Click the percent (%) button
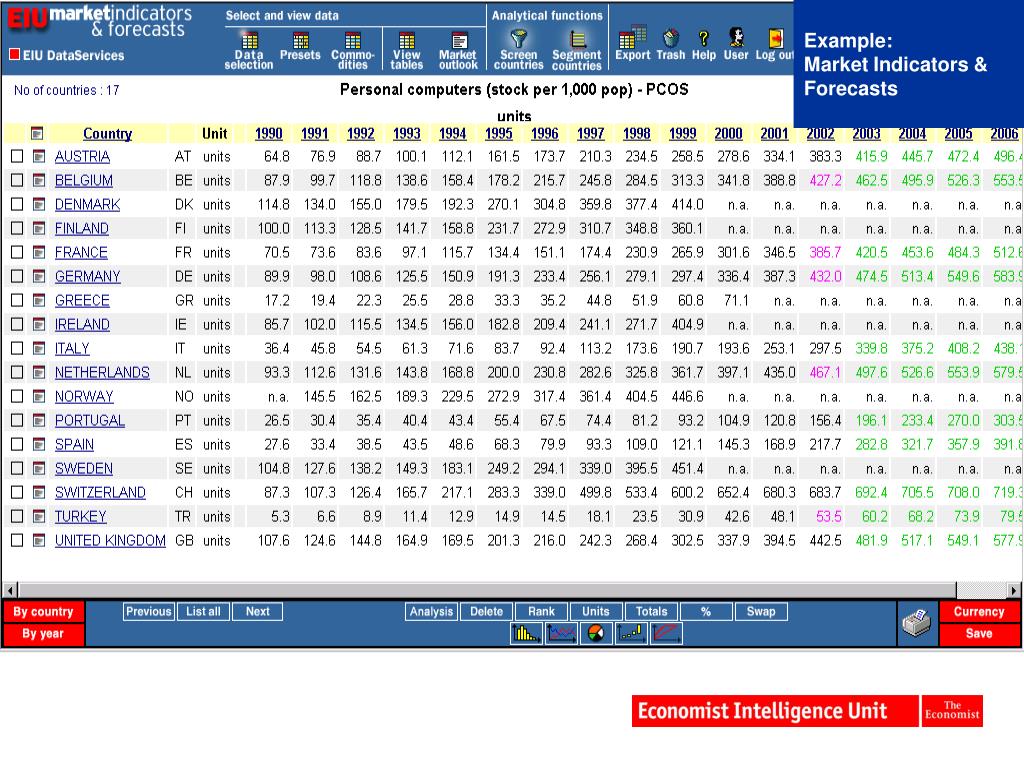The height and width of the screenshot is (768, 1024). coord(706,611)
